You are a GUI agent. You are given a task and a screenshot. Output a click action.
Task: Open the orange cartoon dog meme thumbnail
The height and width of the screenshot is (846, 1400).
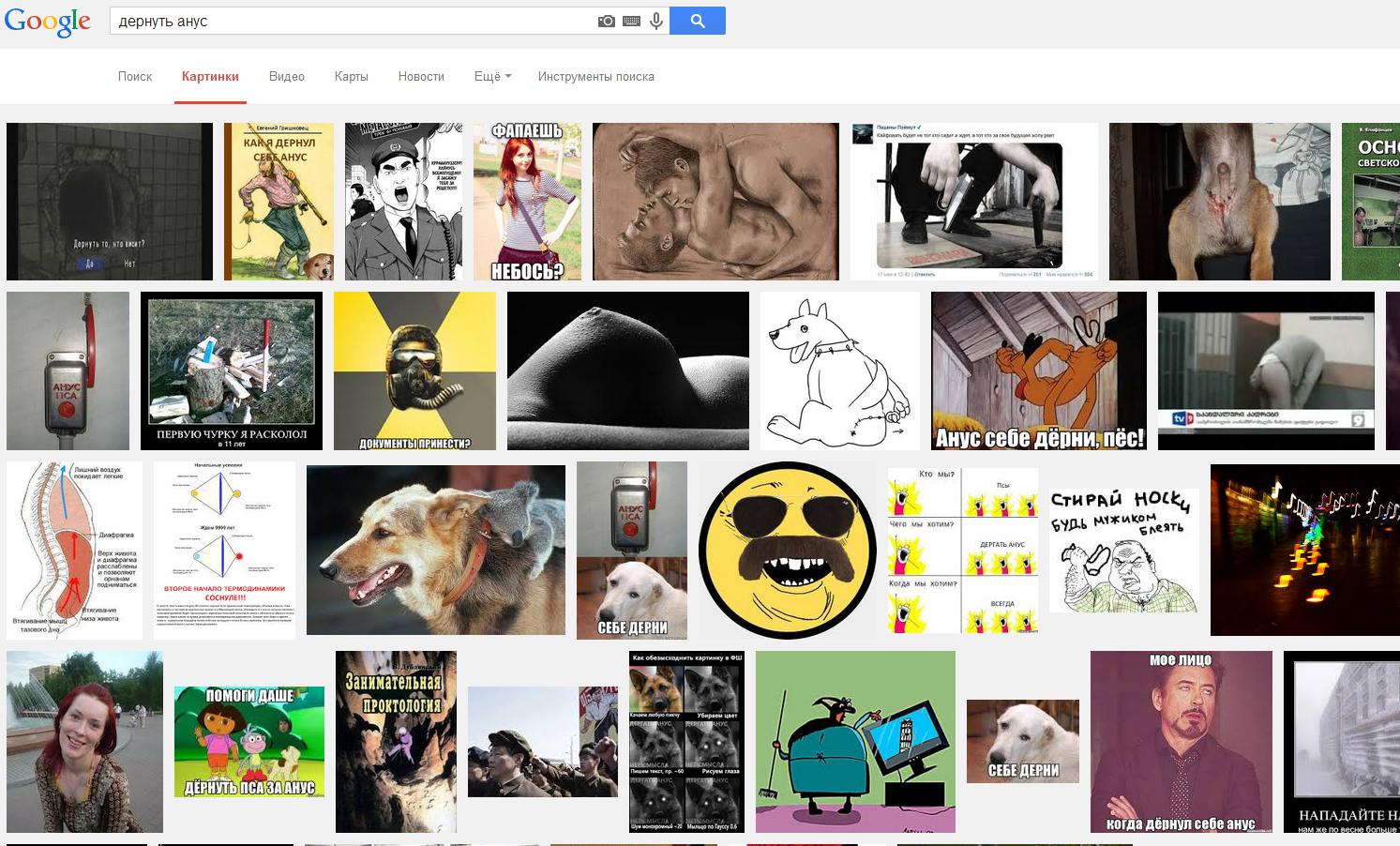coord(1039,371)
